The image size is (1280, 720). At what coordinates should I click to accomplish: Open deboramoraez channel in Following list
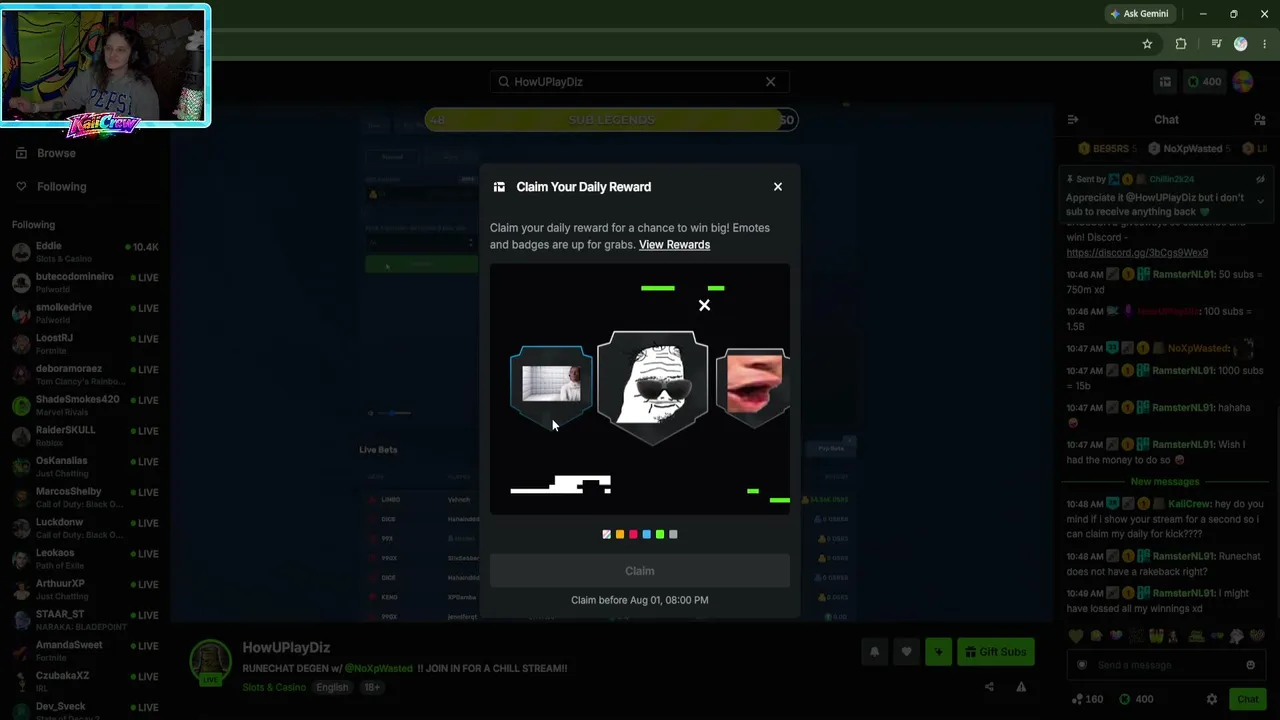85,375
